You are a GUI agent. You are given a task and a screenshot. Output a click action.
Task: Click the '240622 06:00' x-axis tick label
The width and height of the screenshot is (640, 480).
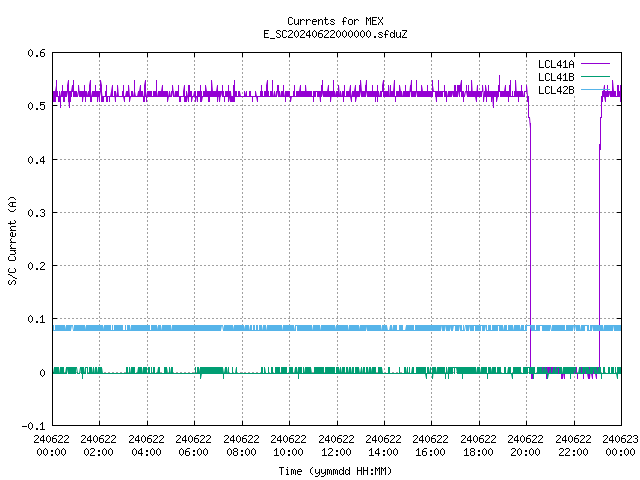(x=193, y=446)
